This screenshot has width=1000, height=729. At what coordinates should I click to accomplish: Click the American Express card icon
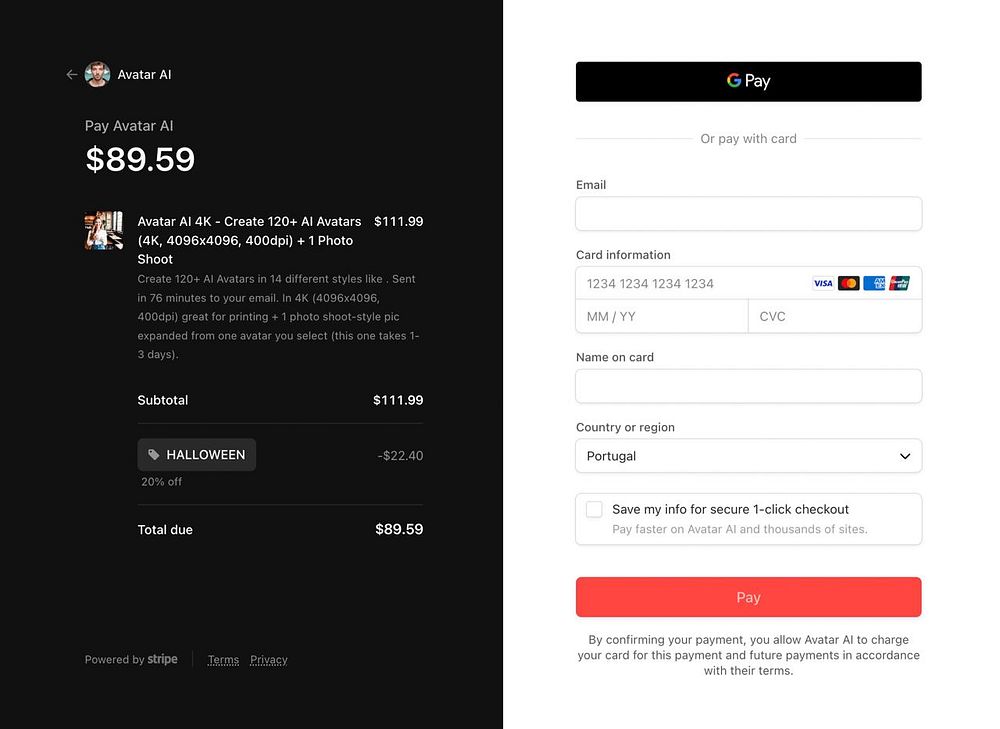tap(874, 284)
